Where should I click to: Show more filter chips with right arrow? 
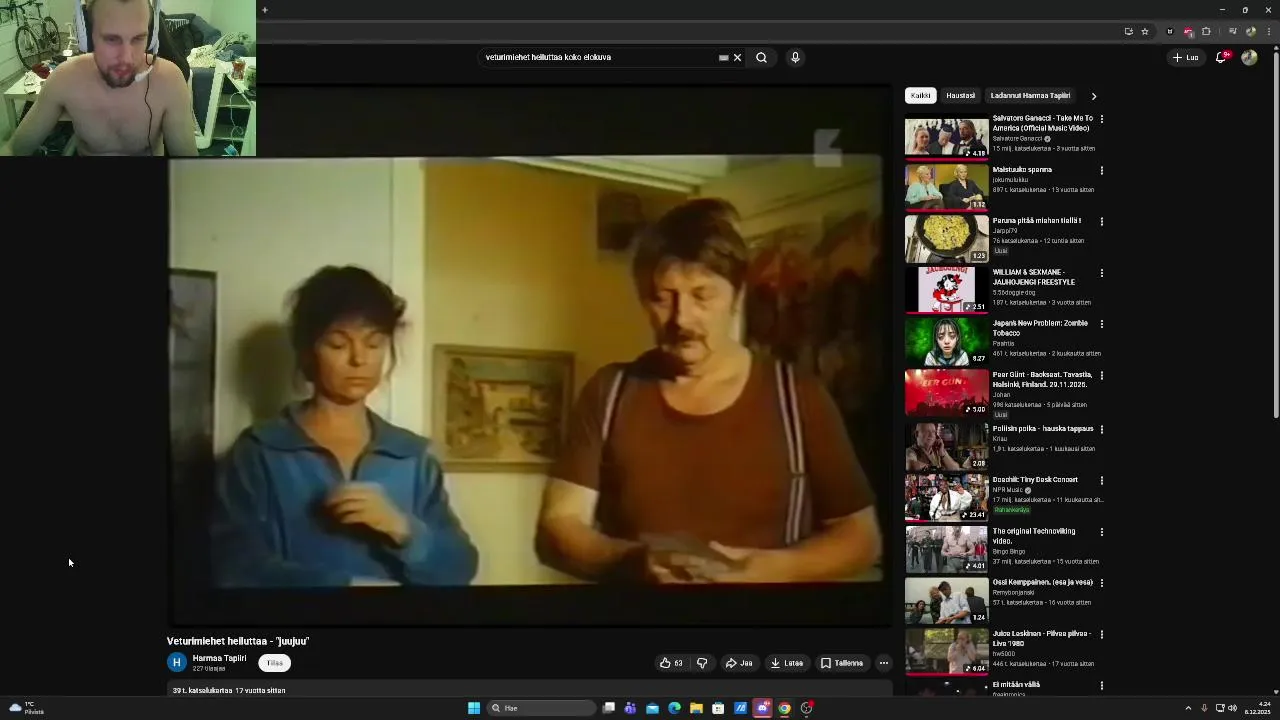point(1094,96)
